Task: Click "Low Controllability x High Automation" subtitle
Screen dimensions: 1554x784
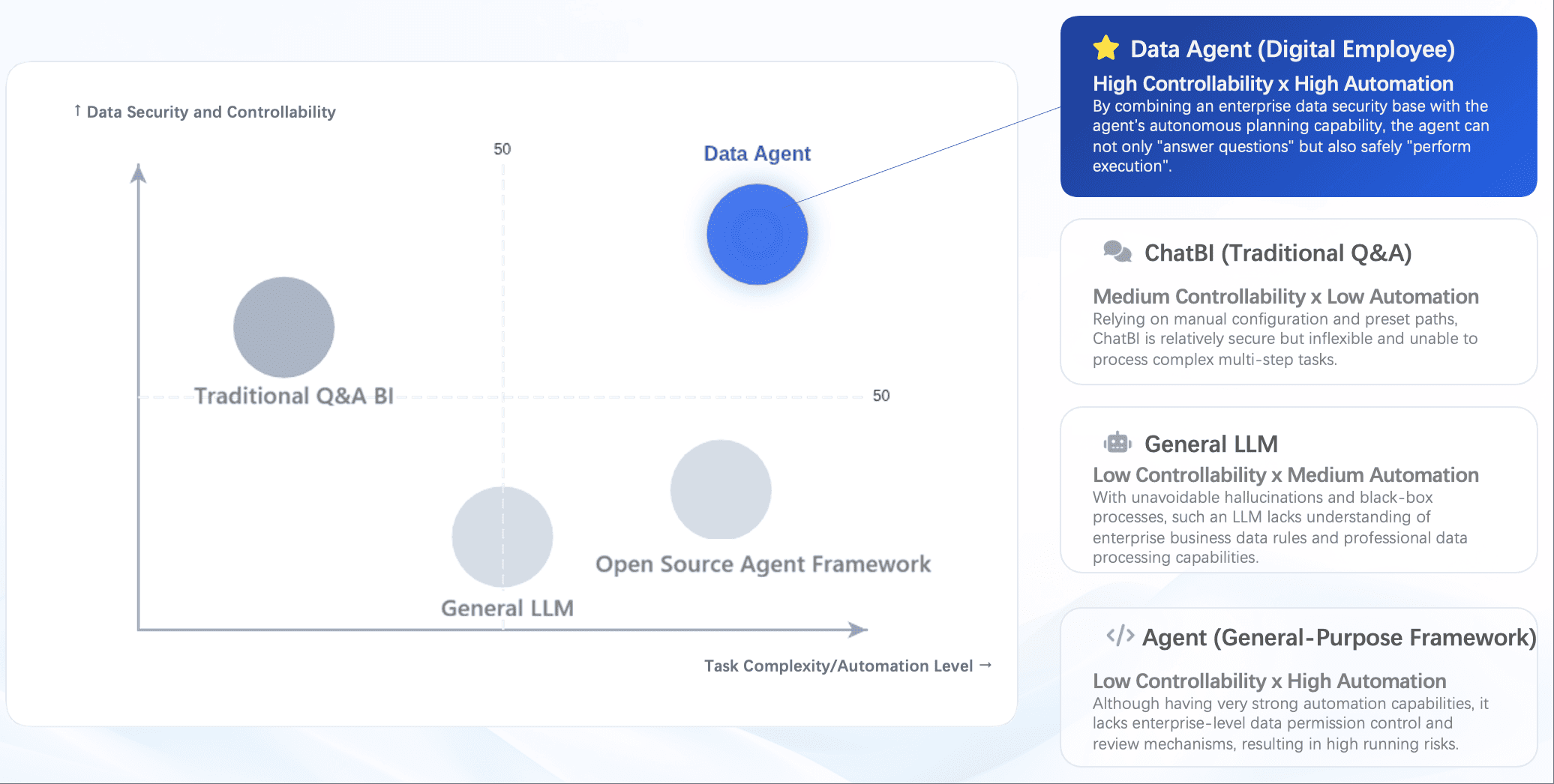Action: [x=1269, y=681]
